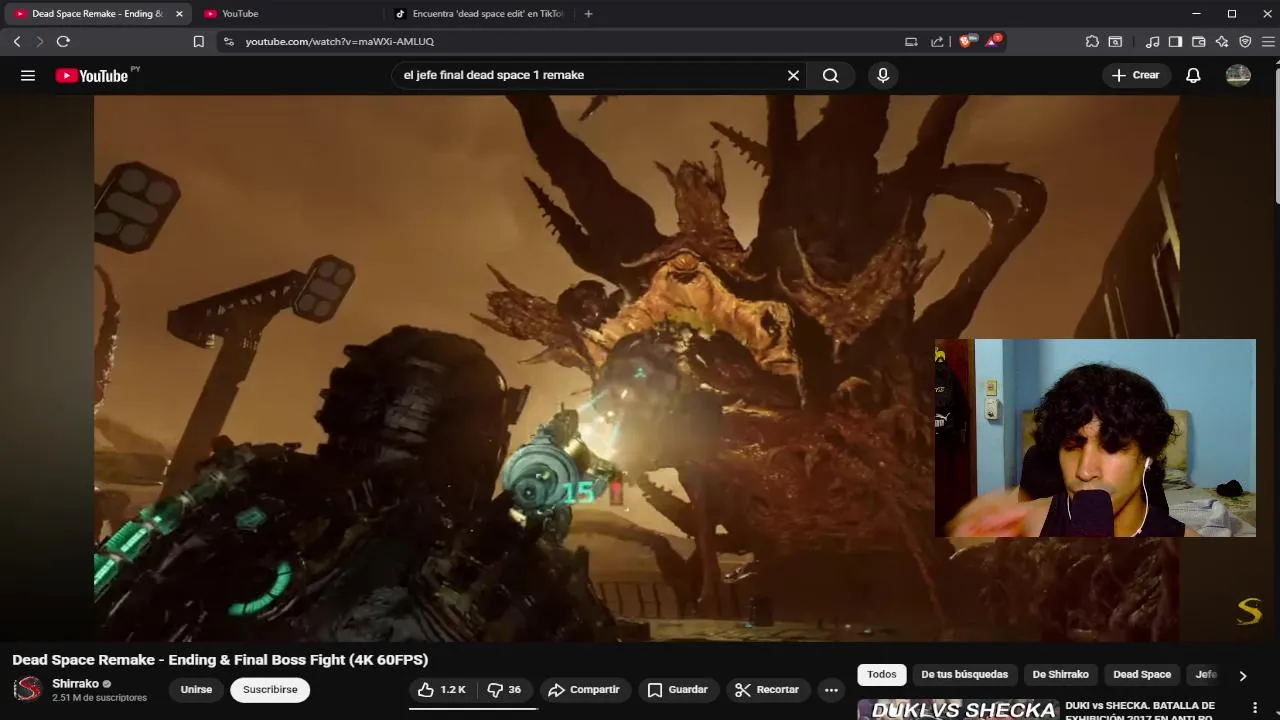Select the Todos filter chip

click(882, 675)
